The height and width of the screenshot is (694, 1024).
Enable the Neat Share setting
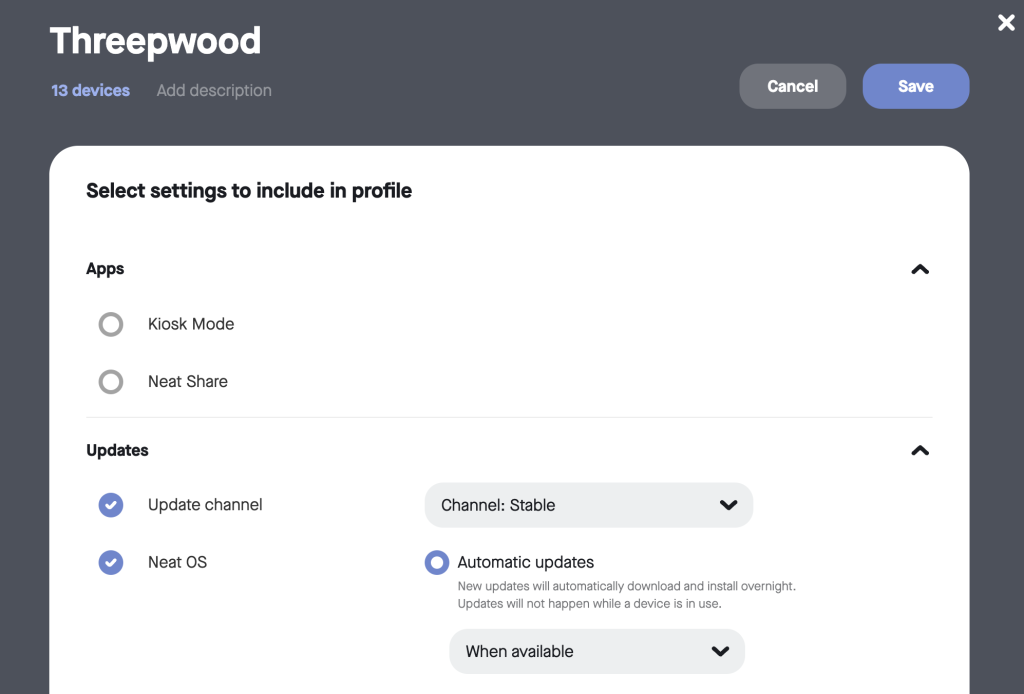pos(110,381)
